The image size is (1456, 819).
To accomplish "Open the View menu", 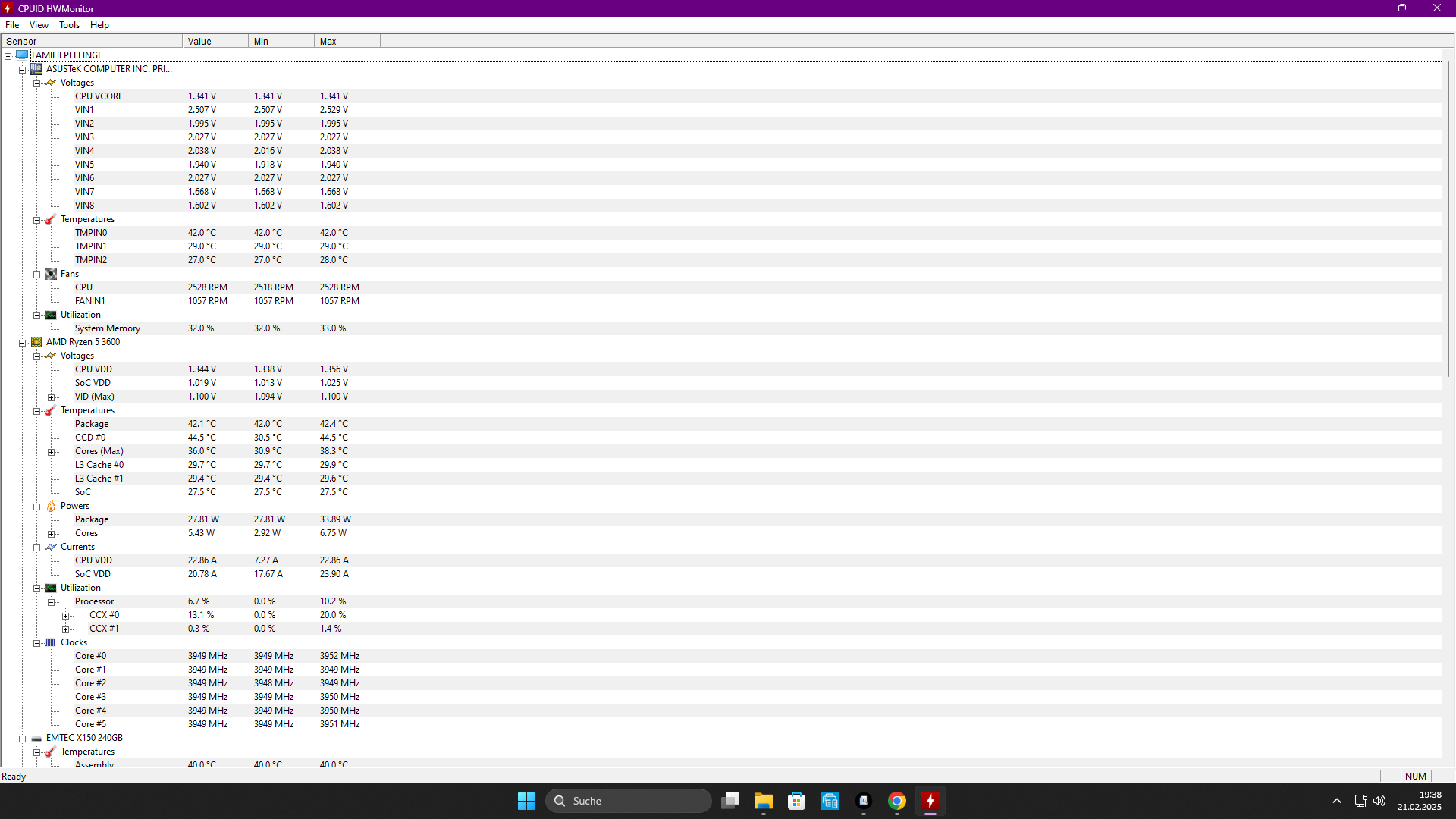I will 39,25.
